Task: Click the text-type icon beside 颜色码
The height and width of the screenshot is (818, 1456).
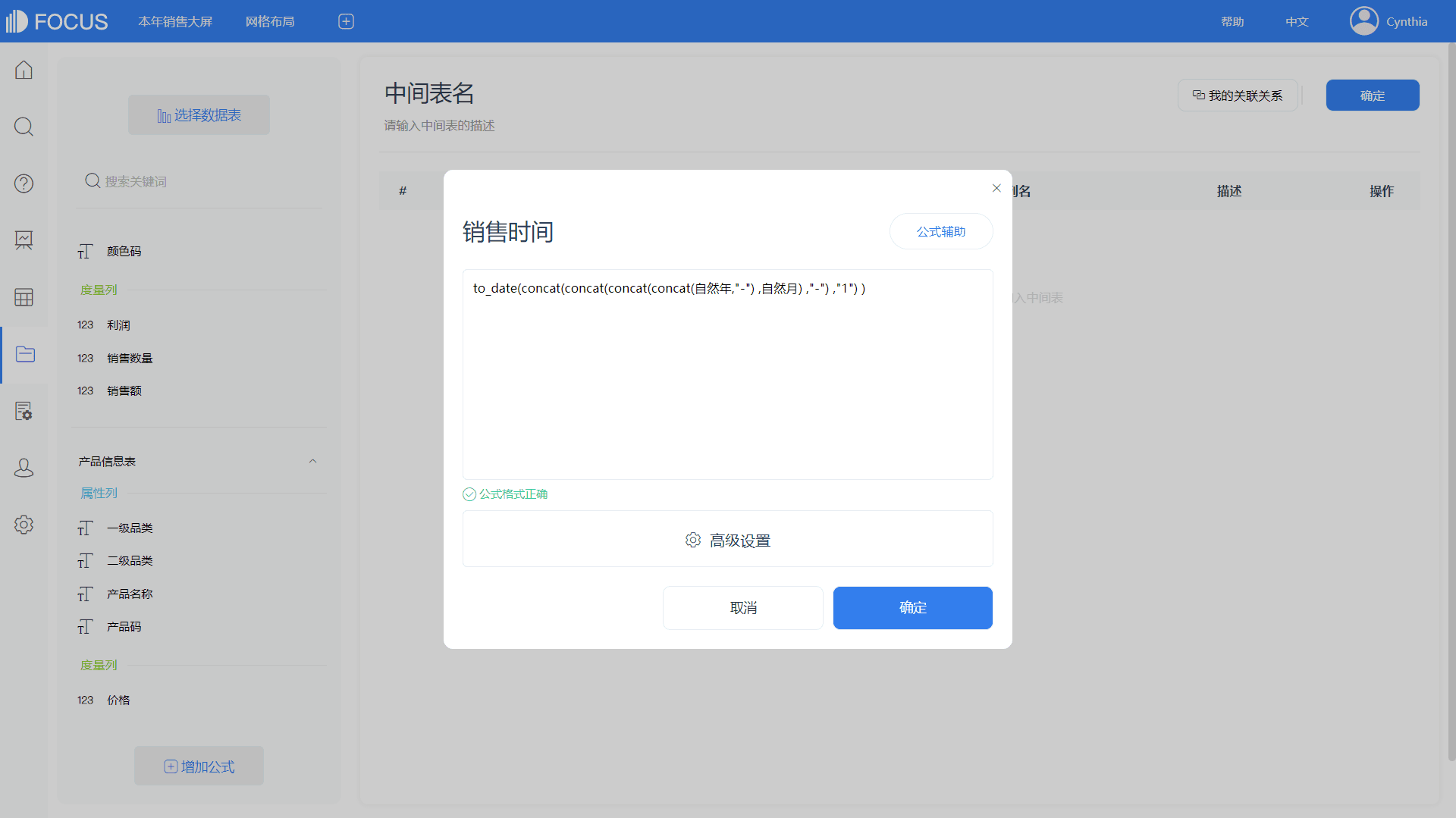Action: click(85, 252)
